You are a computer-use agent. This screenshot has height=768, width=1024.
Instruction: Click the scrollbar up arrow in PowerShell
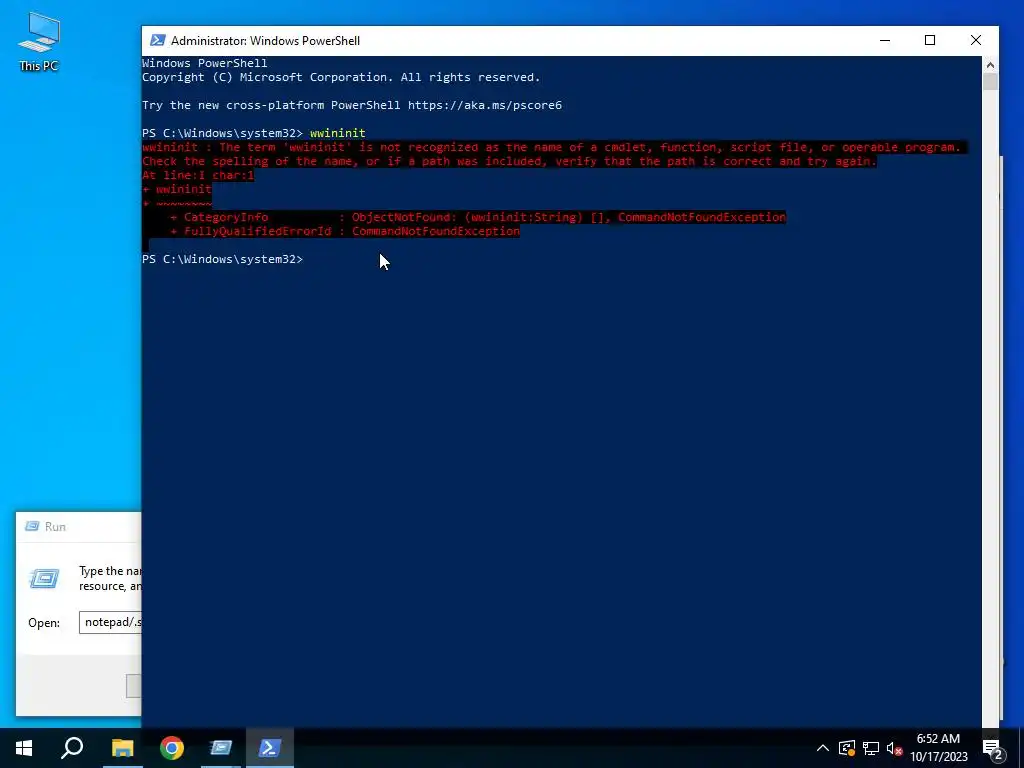click(x=990, y=65)
